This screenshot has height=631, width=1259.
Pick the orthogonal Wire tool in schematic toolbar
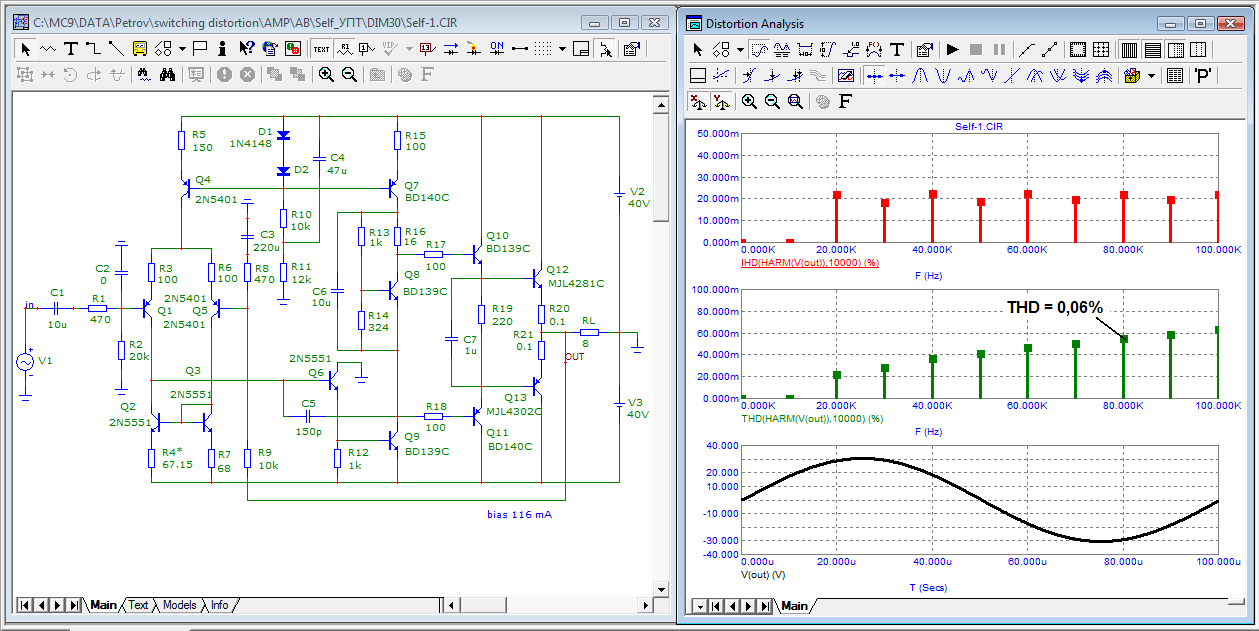point(93,48)
